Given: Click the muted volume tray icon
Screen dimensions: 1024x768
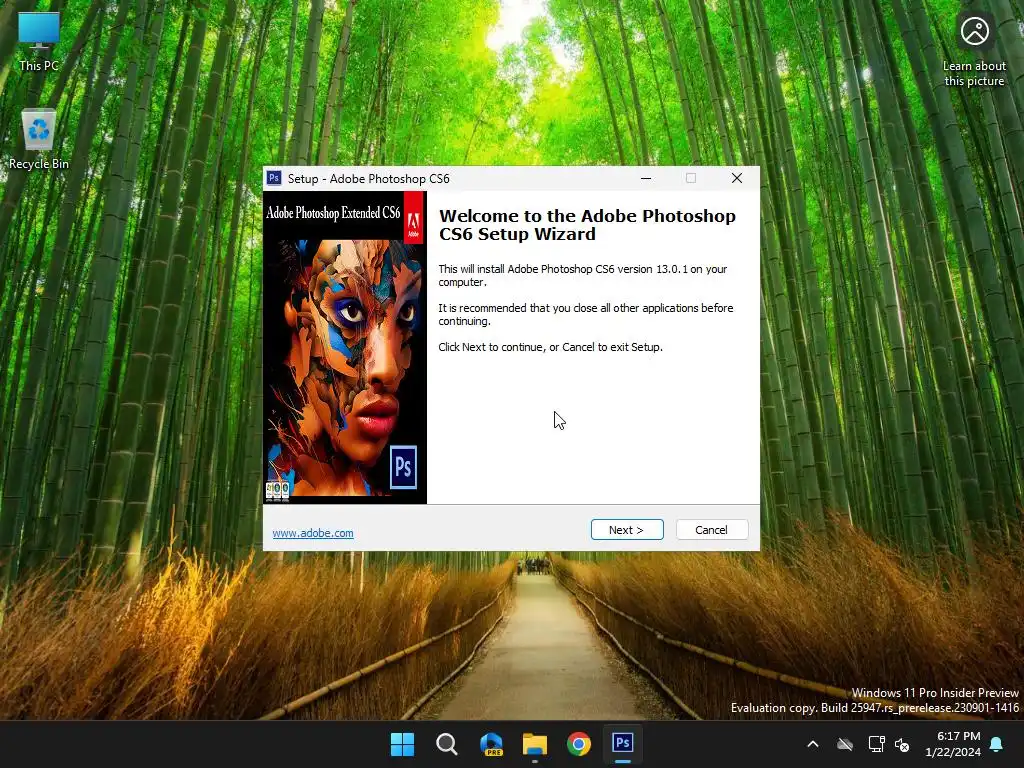Looking at the screenshot, I should [902, 744].
